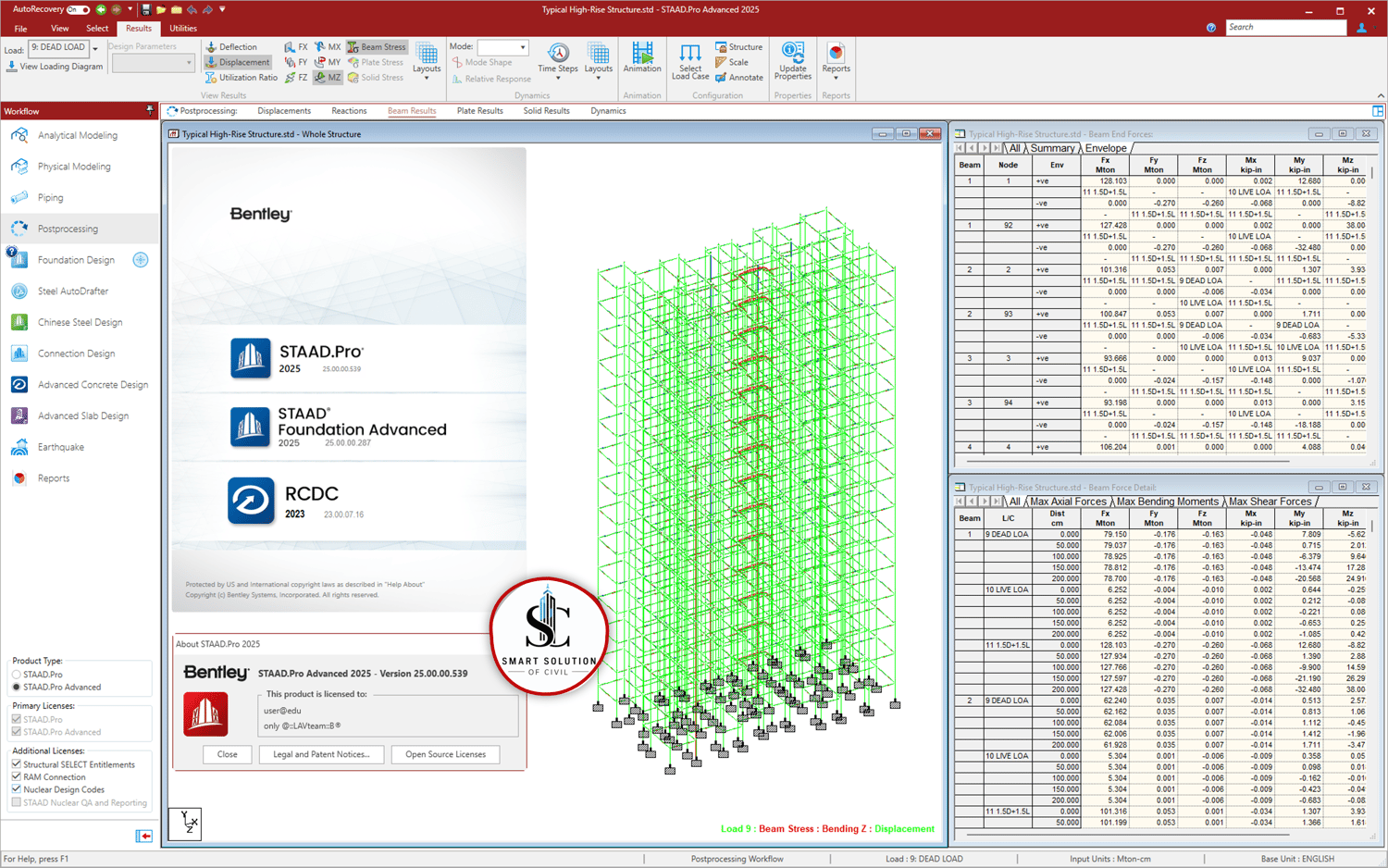Select Envelope tab in Beam End Forces
1388x868 pixels.
1106,148
